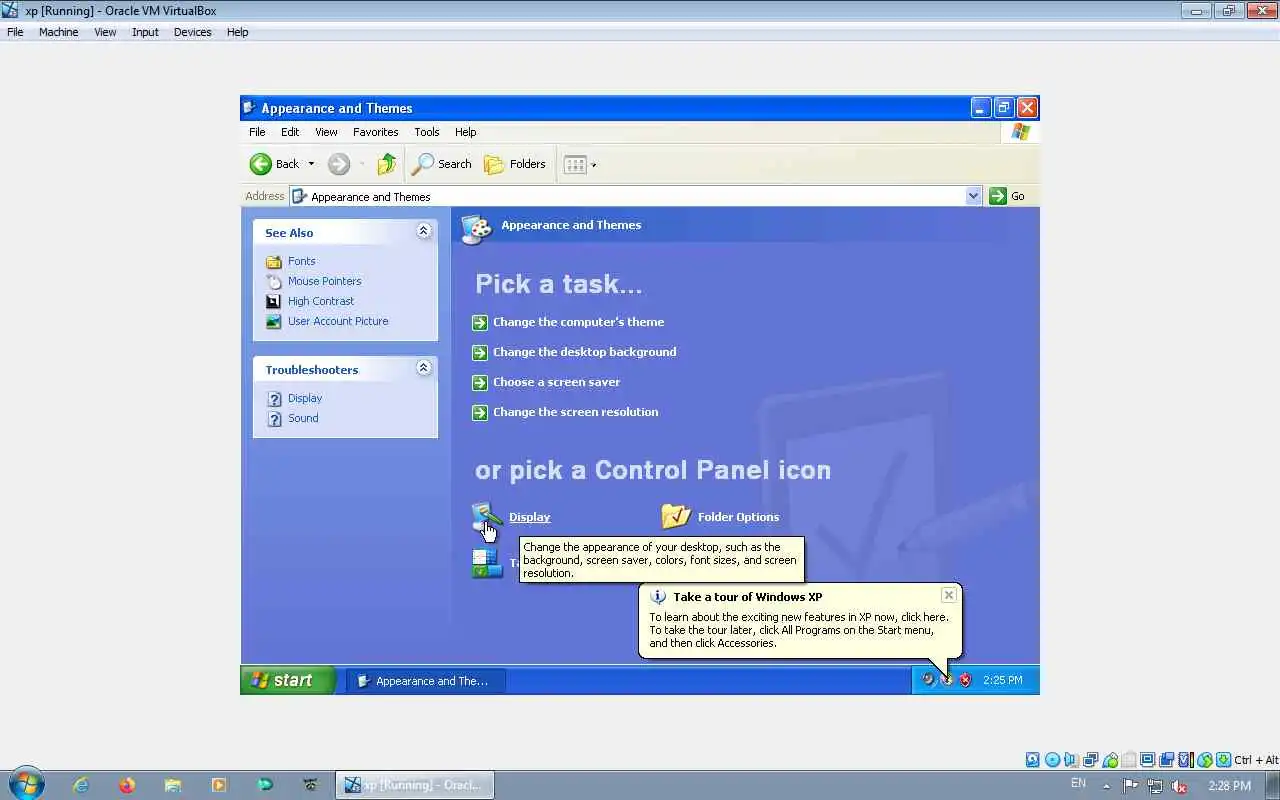Open VirtualBox Machine menu
The width and height of the screenshot is (1280, 800).
pos(58,32)
